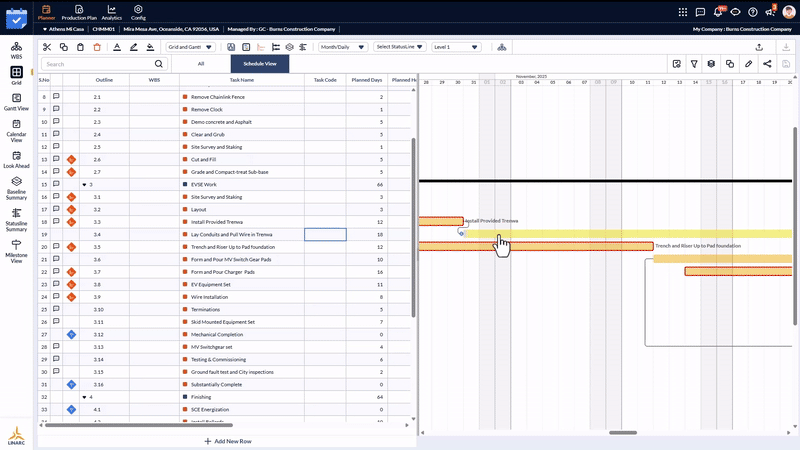Collapse the Finishing group row 4
Viewport: 800px width, 450px height.
click(85, 397)
